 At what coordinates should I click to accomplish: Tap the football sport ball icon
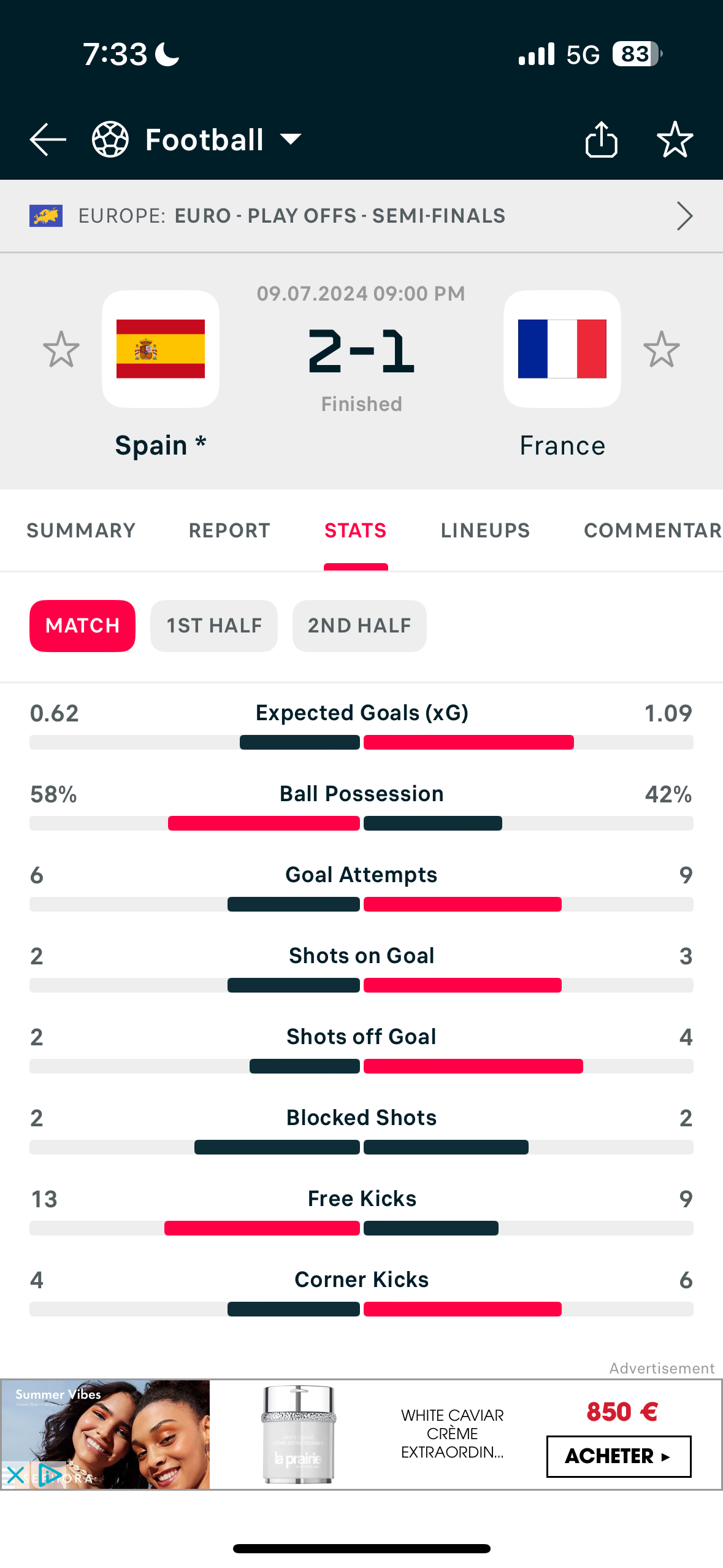point(110,140)
